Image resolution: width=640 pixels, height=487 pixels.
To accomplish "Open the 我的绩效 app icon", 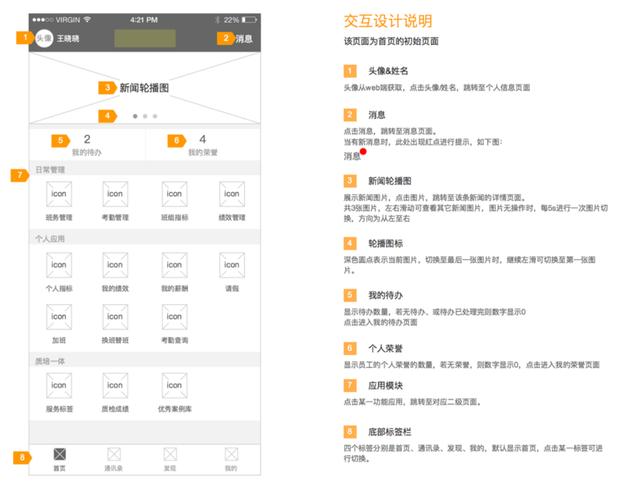I will pos(115,265).
